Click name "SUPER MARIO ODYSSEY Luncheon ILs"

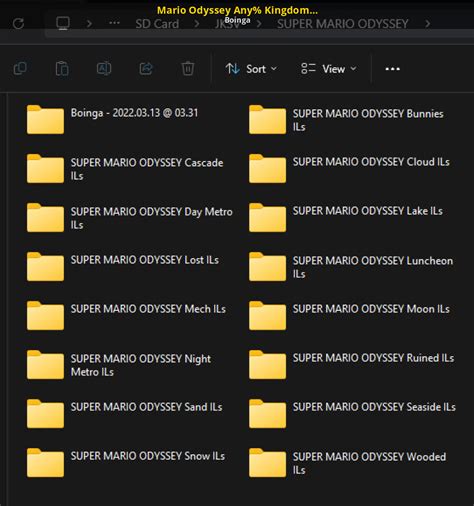coord(373,267)
